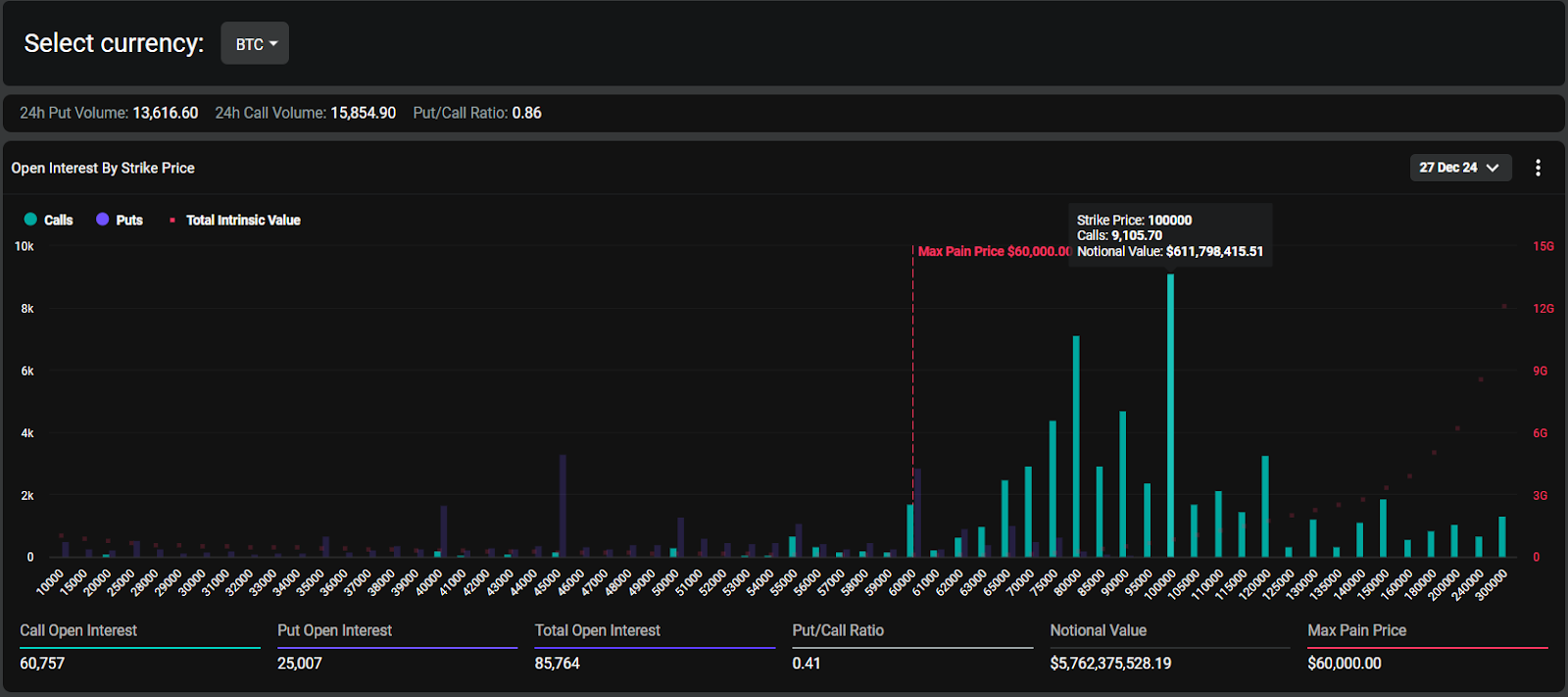Click the 12G right axis label
The height and width of the screenshot is (697, 1568).
[x=1543, y=308]
